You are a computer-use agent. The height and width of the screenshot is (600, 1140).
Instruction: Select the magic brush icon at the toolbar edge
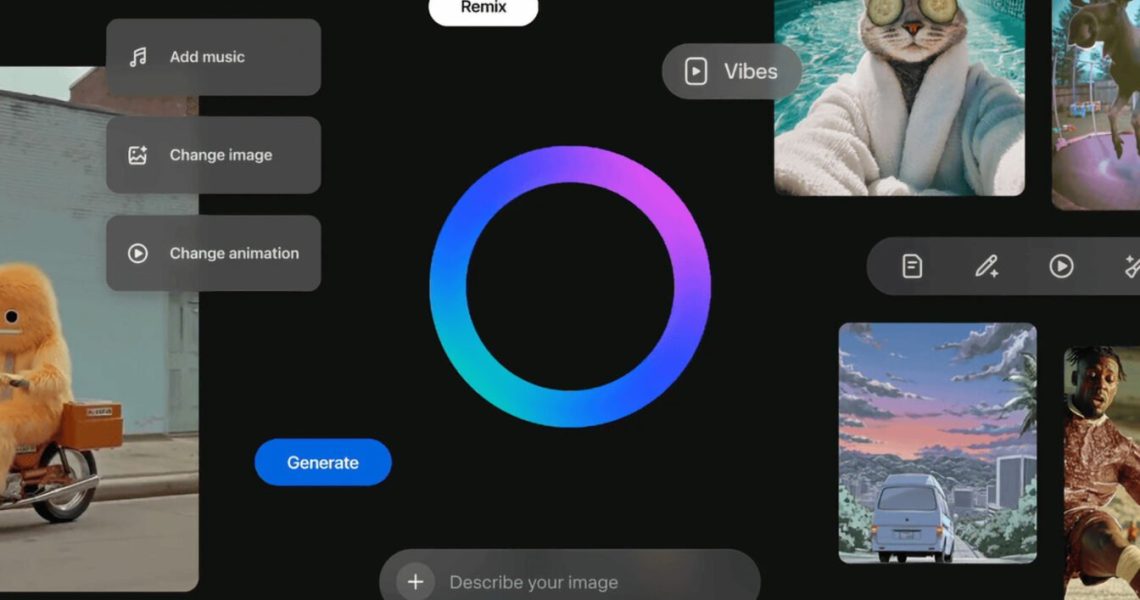point(1131,266)
